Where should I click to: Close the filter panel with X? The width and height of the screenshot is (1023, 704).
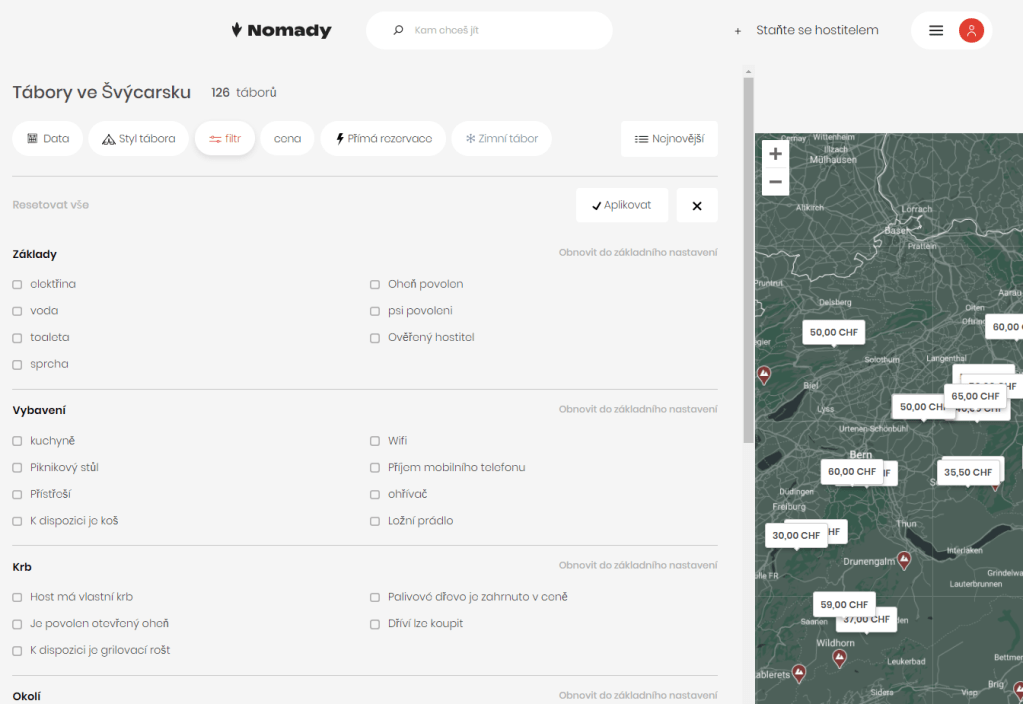(697, 205)
